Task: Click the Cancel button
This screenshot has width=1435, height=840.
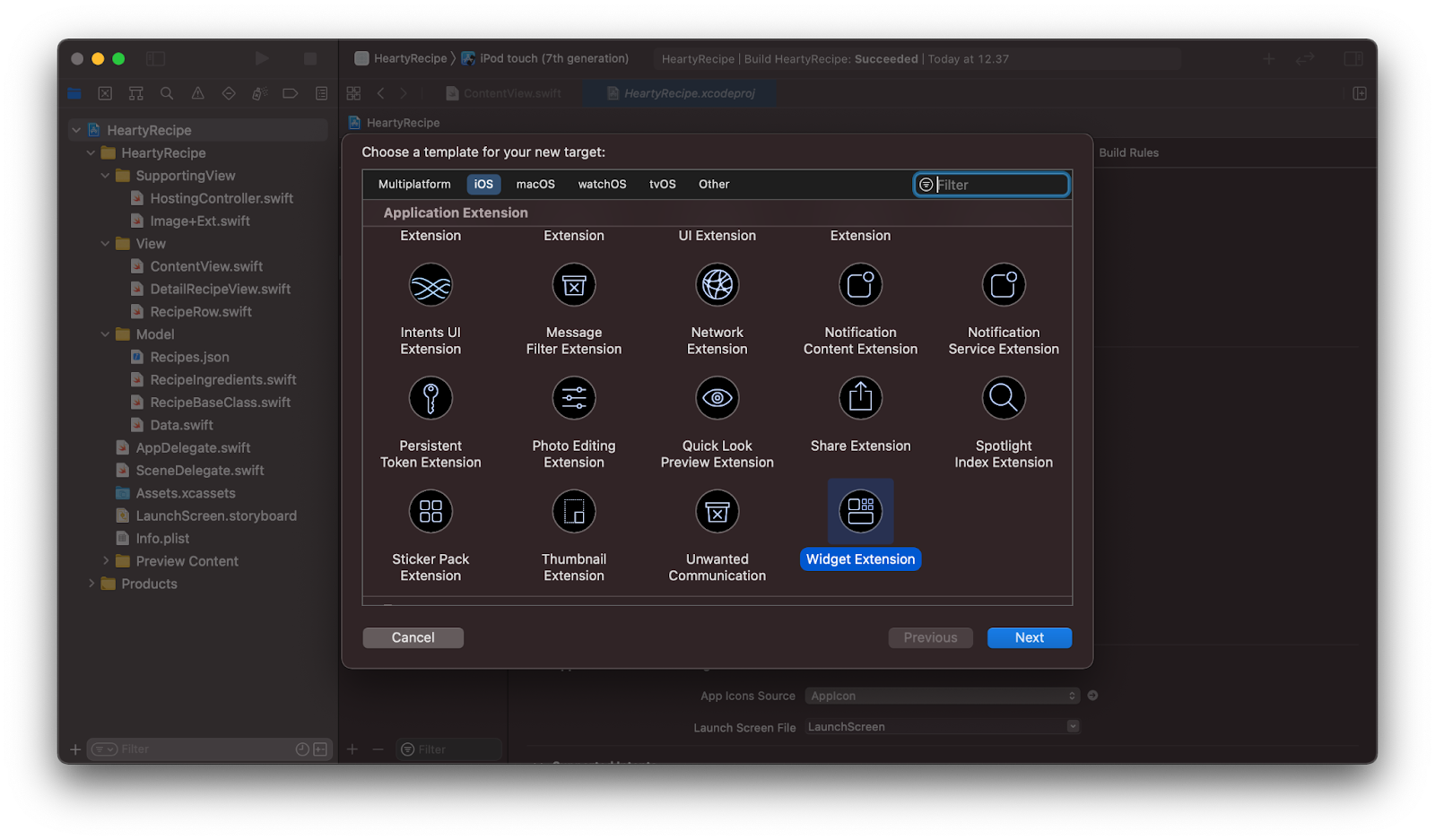Action: point(413,637)
